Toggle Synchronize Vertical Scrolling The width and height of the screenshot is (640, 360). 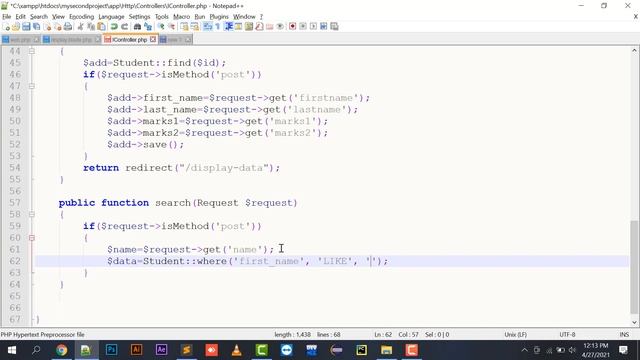(184, 27)
